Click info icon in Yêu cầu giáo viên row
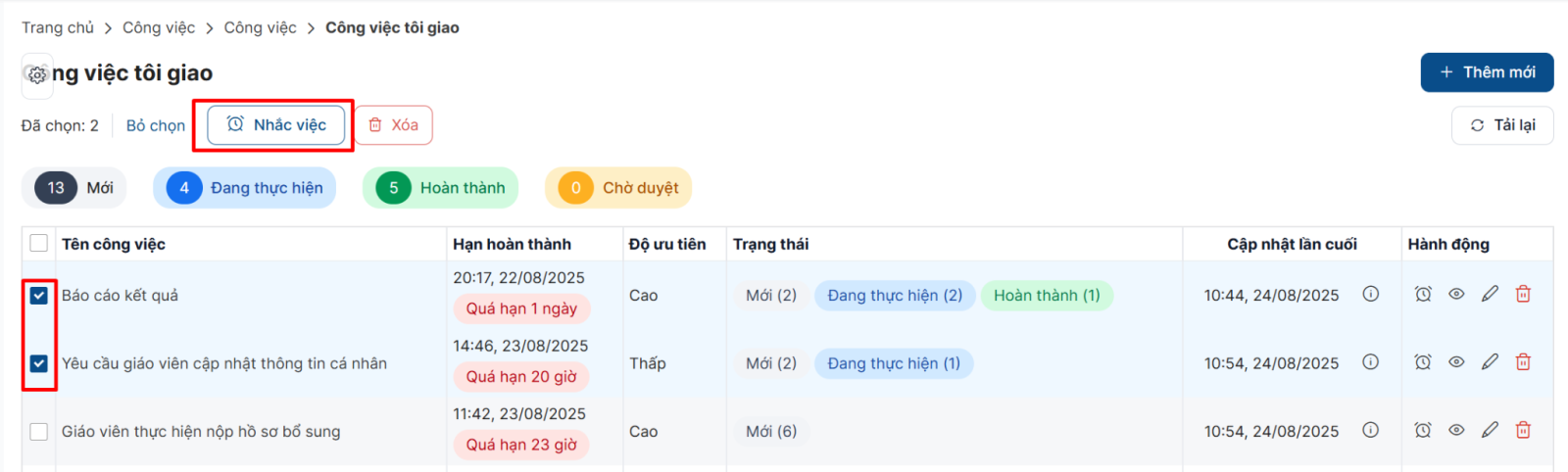 [x=1371, y=362]
